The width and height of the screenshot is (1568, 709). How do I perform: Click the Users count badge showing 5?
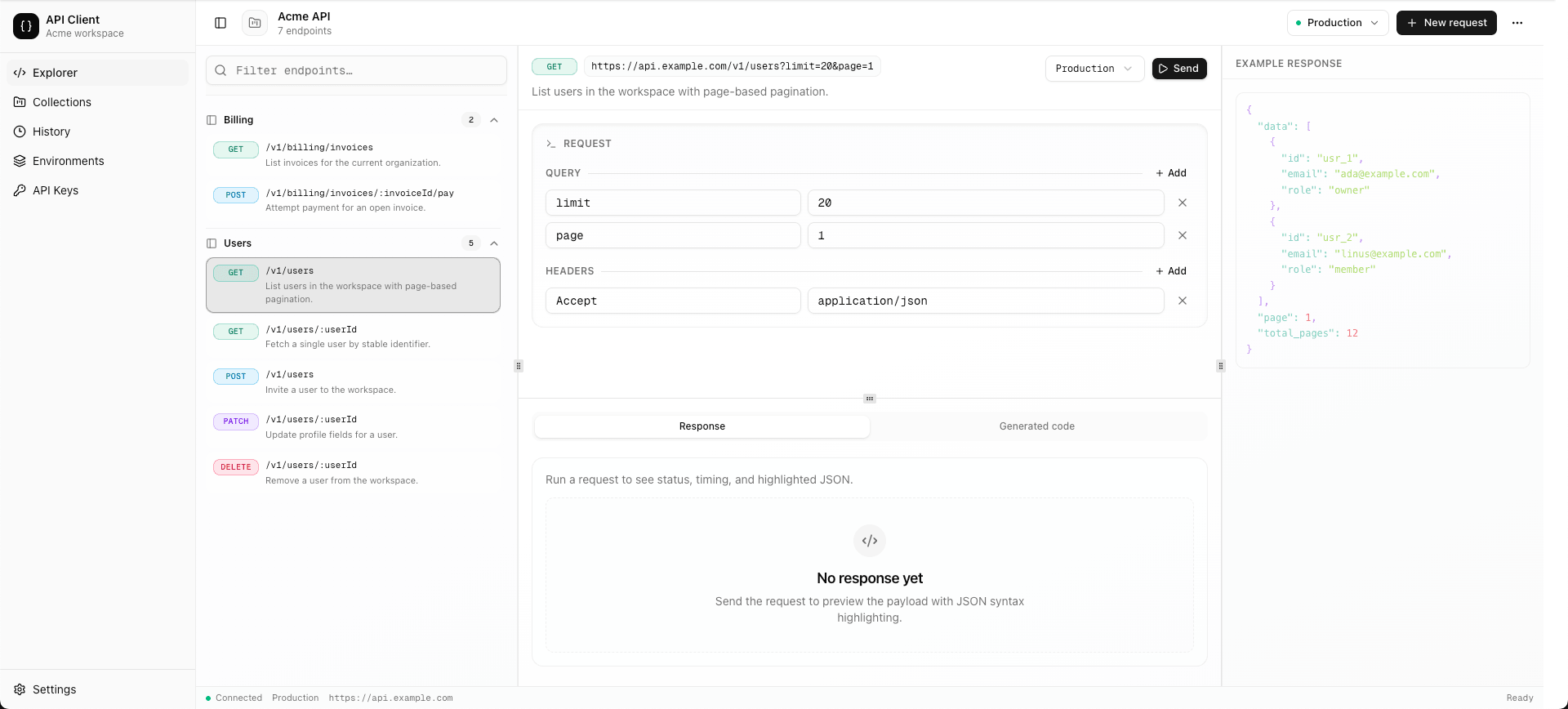[471, 243]
